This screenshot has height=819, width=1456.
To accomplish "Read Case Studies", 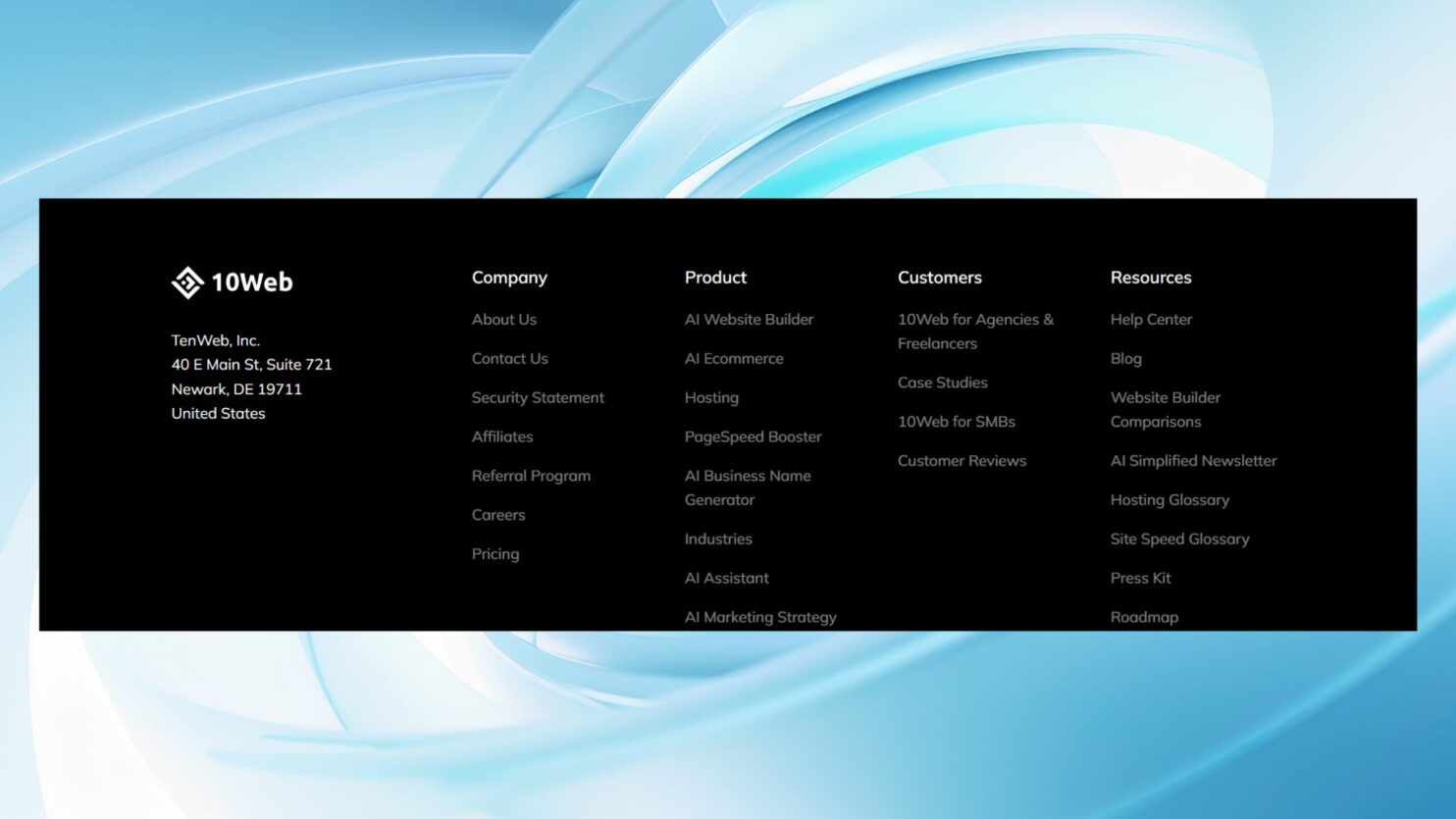I will [x=942, y=383].
